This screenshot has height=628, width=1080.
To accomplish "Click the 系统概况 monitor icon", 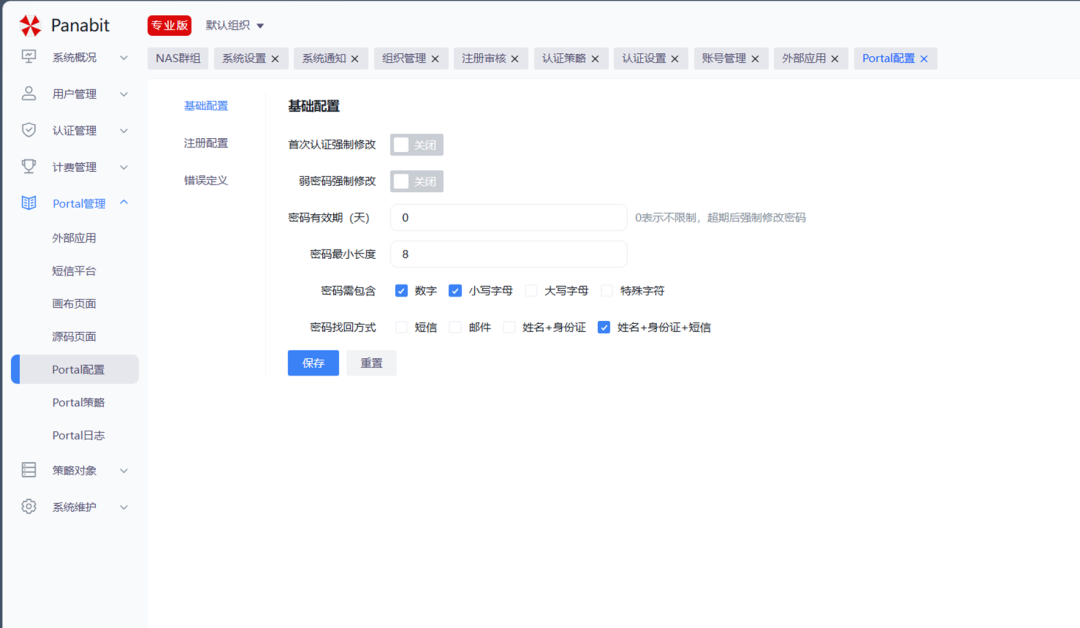I will (x=28, y=57).
